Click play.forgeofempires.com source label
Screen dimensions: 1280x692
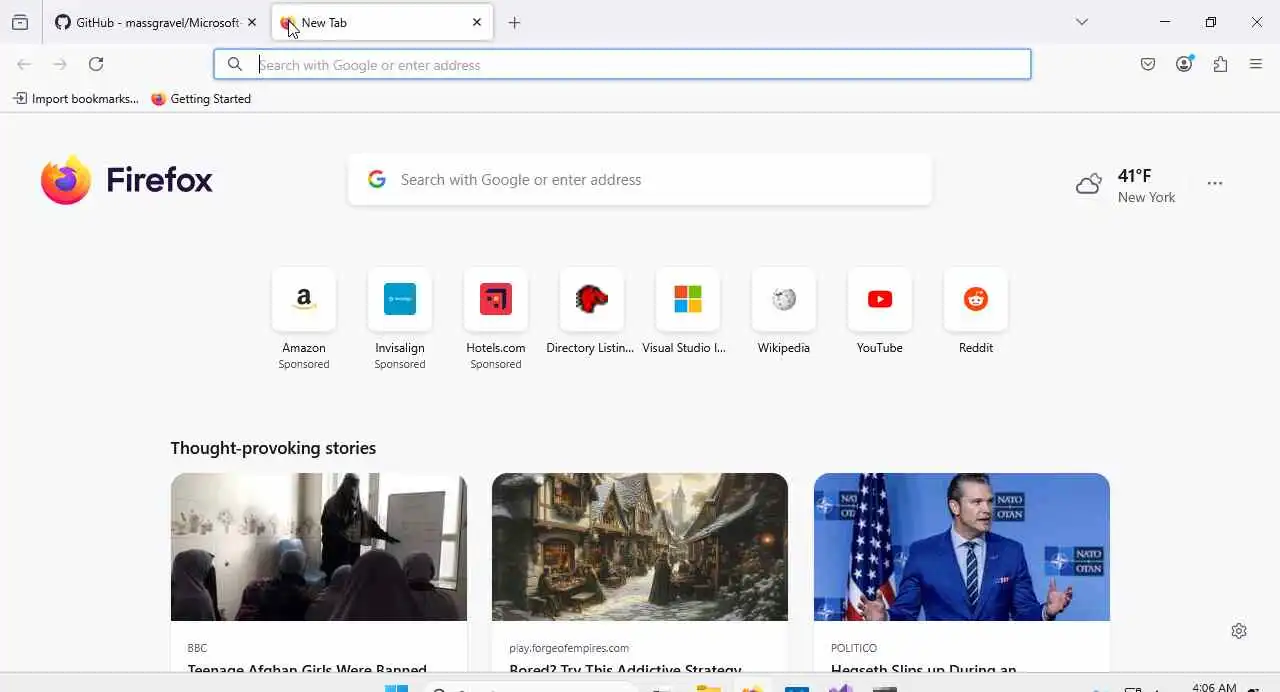tap(569, 648)
